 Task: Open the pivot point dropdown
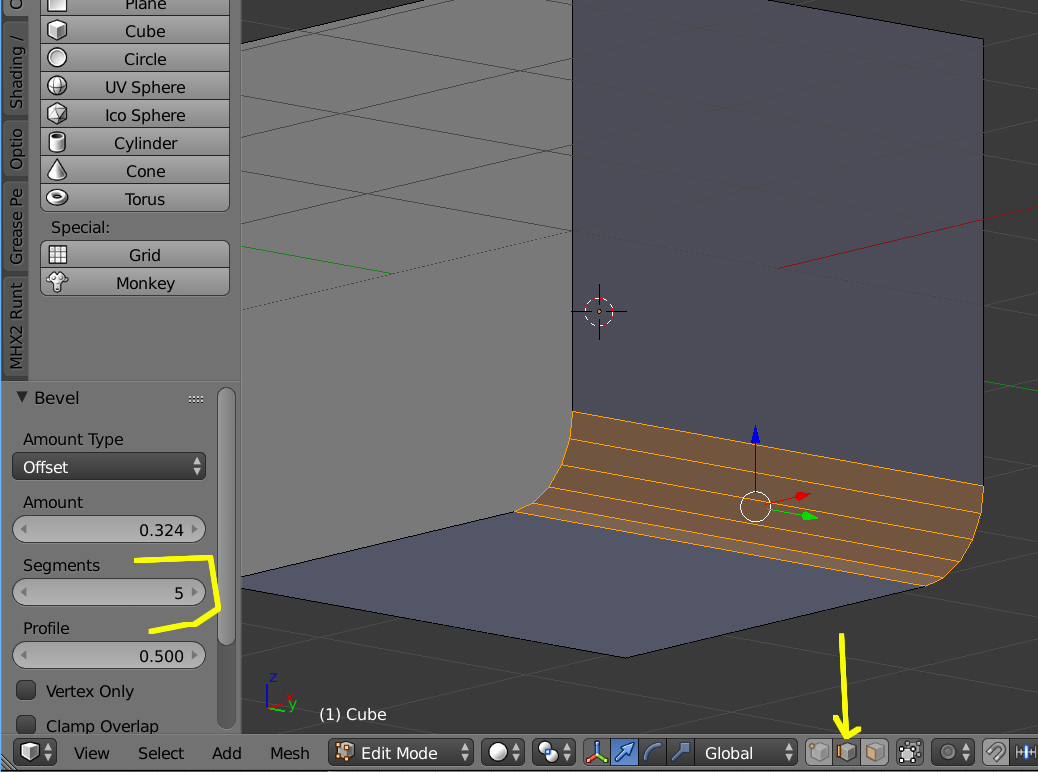pos(553,752)
